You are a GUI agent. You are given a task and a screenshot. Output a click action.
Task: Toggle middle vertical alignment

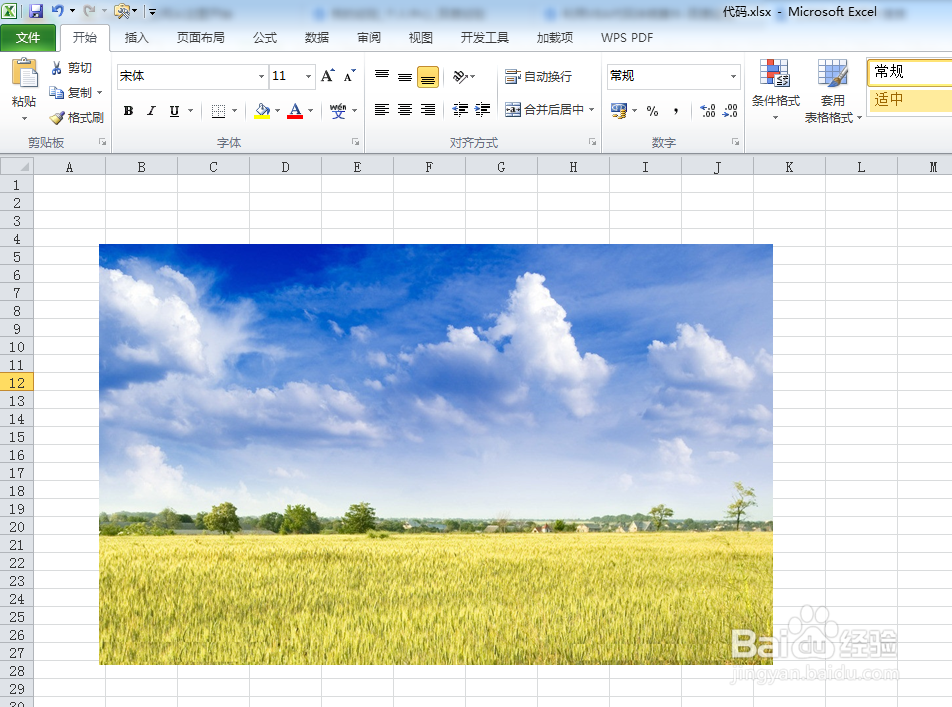(405, 77)
